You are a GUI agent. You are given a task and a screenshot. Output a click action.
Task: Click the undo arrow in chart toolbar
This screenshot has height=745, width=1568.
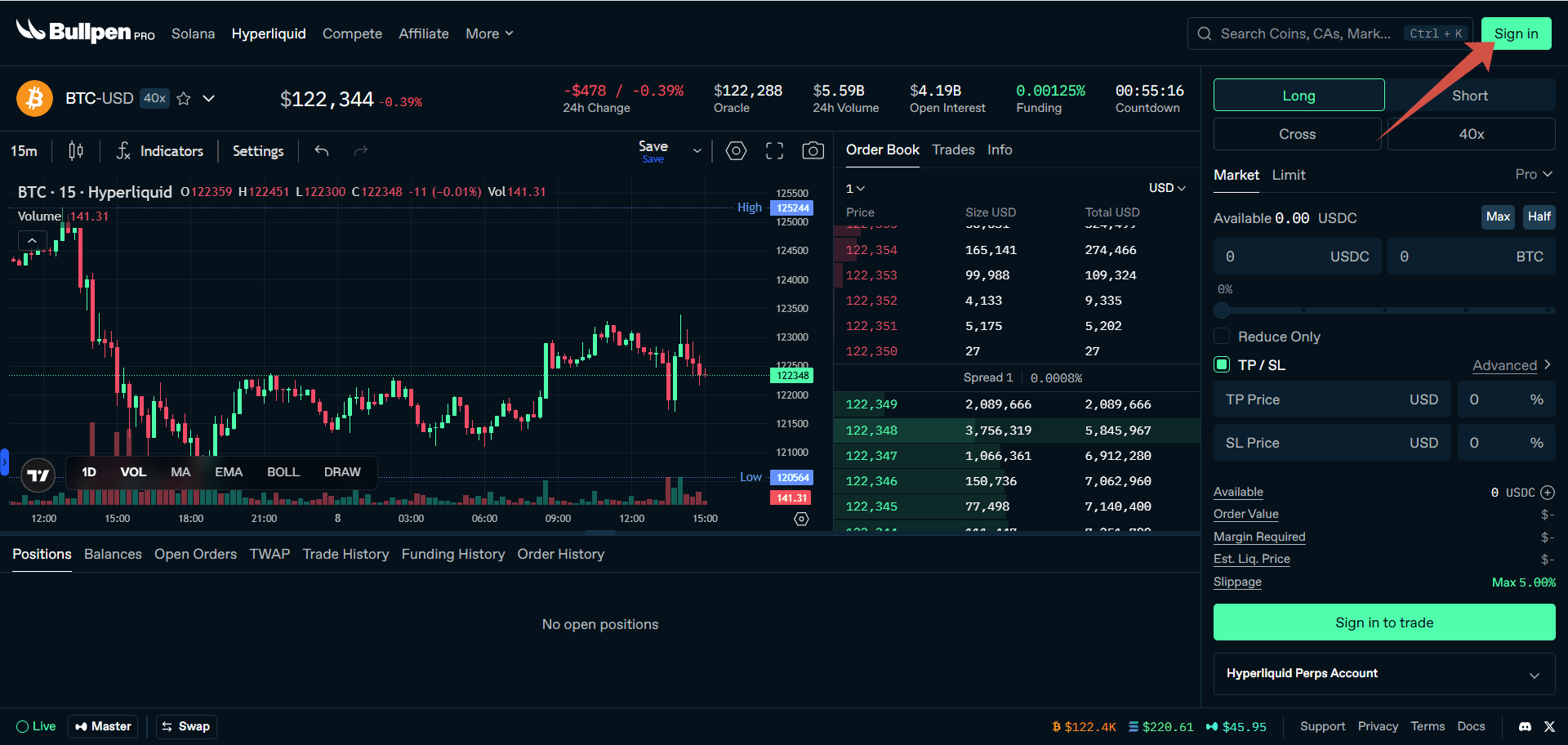point(322,151)
